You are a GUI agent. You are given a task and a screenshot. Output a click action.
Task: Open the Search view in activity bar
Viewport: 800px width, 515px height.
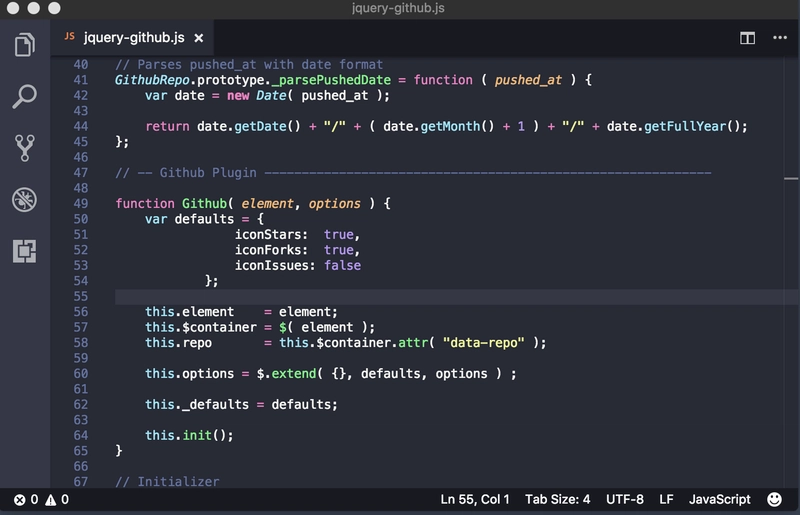(x=24, y=96)
